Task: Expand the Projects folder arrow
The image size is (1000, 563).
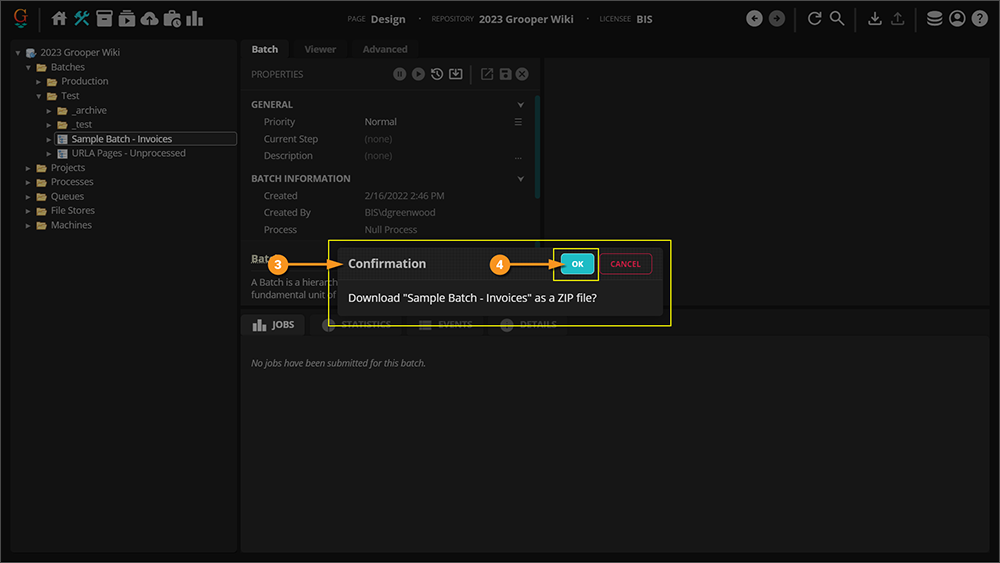Action: [x=28, y=168]
